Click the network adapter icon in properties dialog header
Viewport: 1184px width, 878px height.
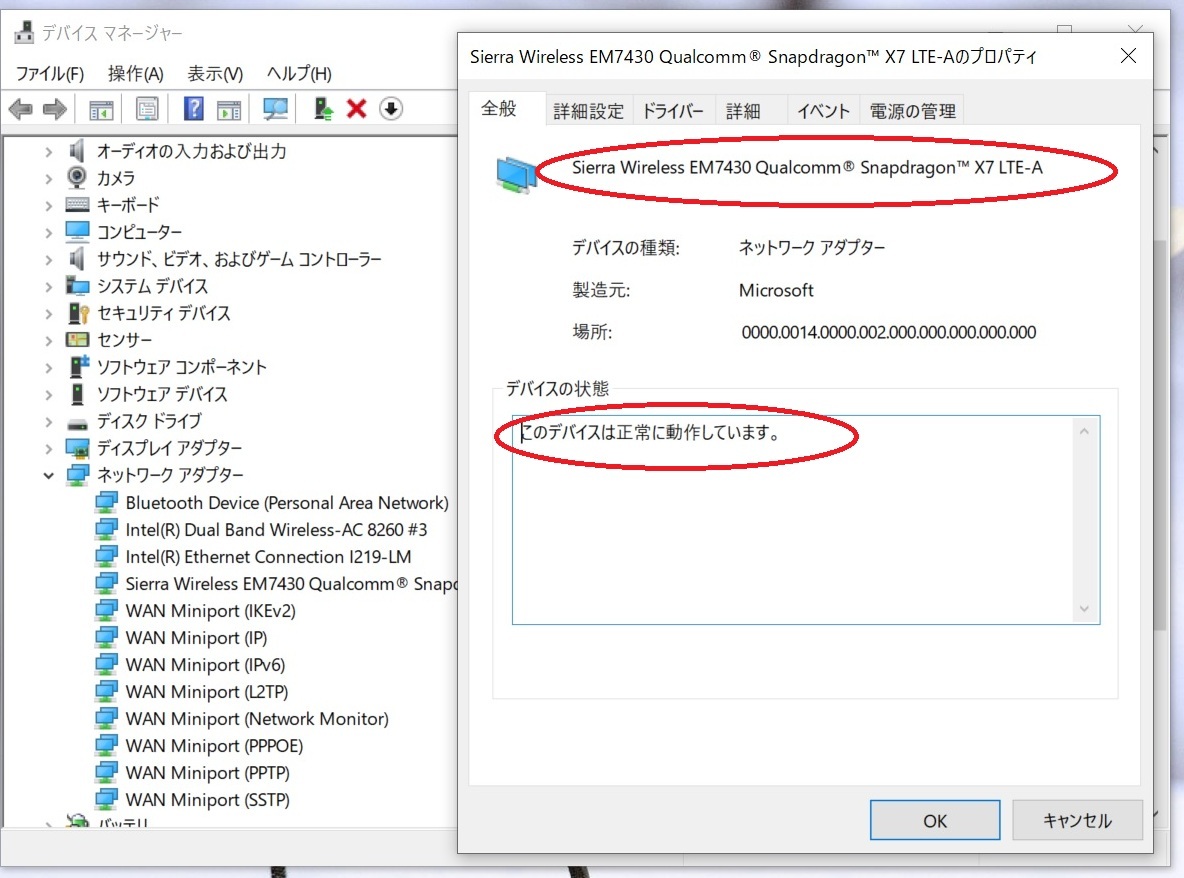tap(516, 174)
